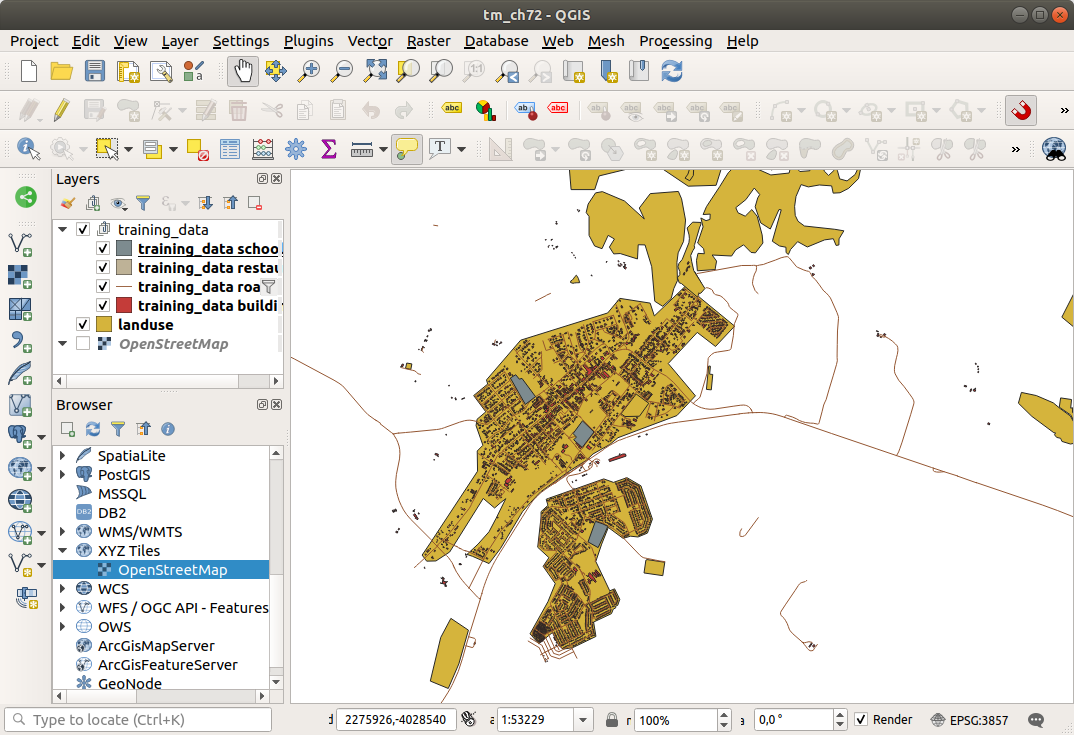Expand the WMS/WMTS browser node

pyautogui.click(x=63, y=532)
